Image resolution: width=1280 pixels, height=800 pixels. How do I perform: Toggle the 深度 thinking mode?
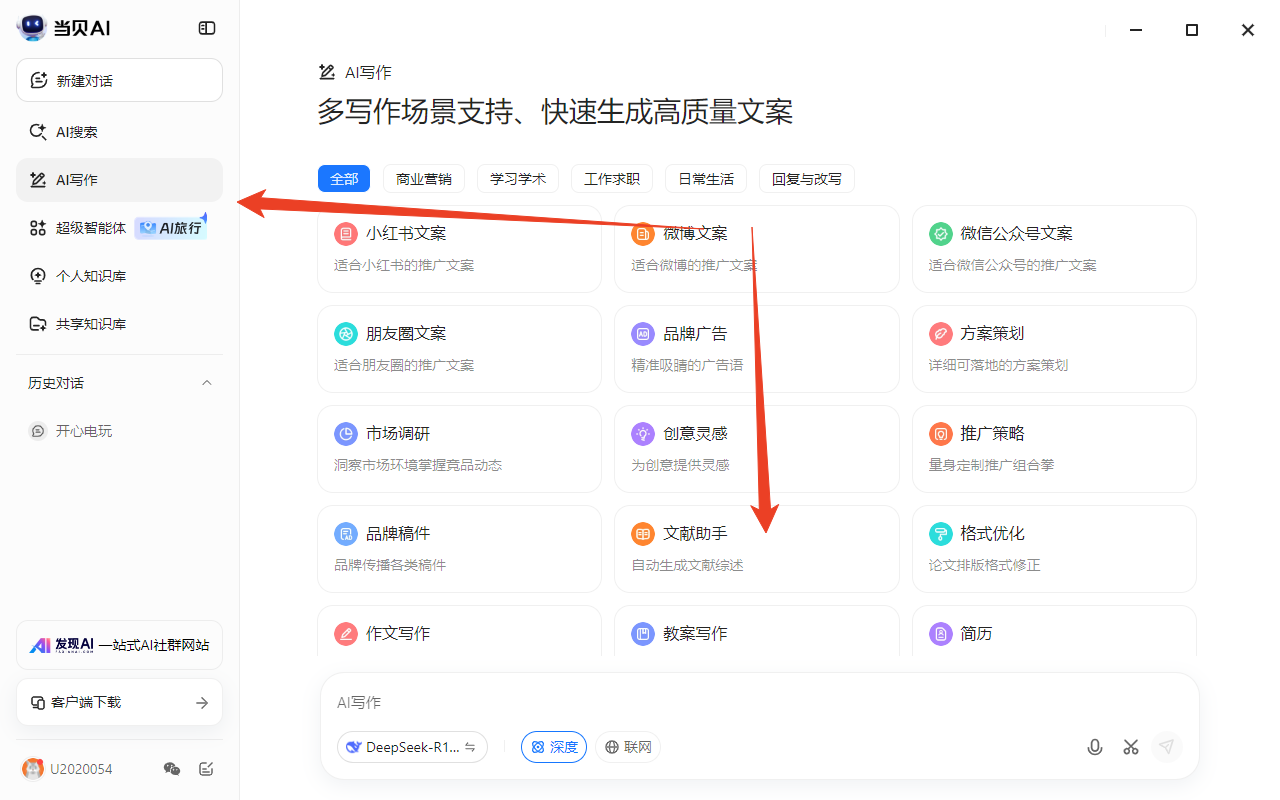click(554, 747)
